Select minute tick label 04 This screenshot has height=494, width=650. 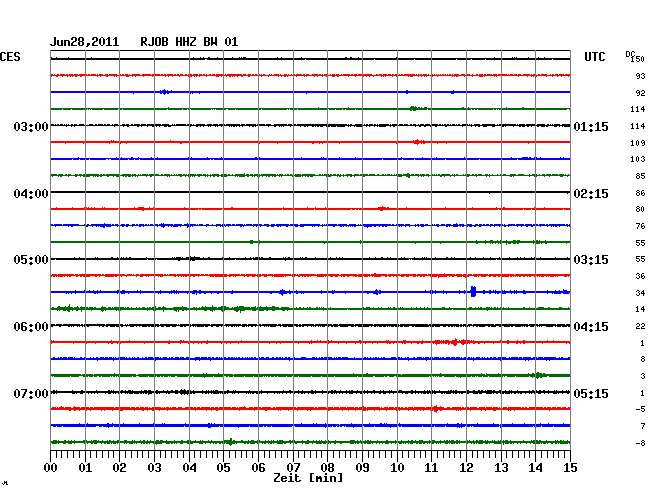[x=189, y=468]
